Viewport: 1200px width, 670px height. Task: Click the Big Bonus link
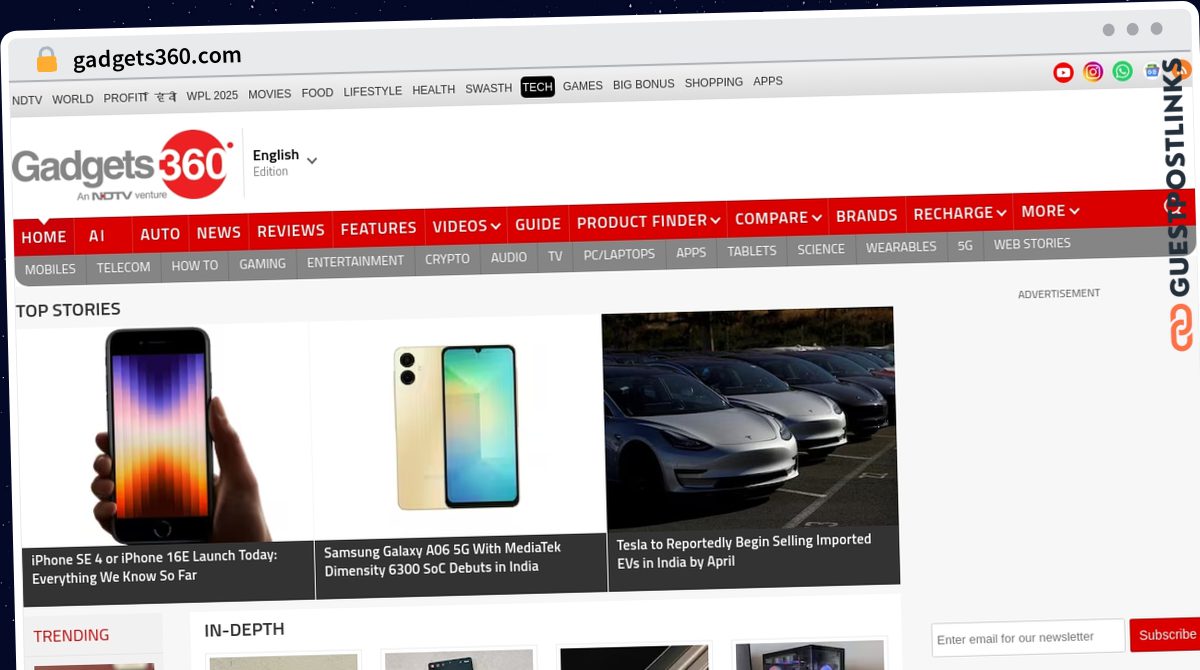click(643, 84)
